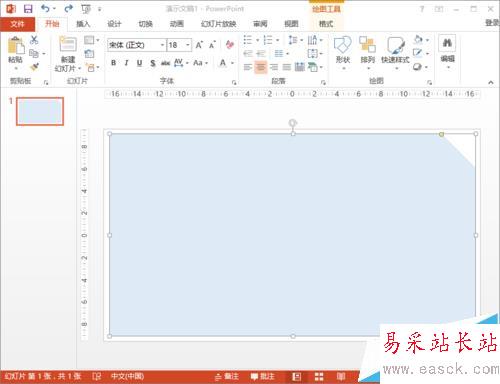This screenshot has width=500, height=384.
Task: Toggle underline formatting
Action: coord(139,63)
